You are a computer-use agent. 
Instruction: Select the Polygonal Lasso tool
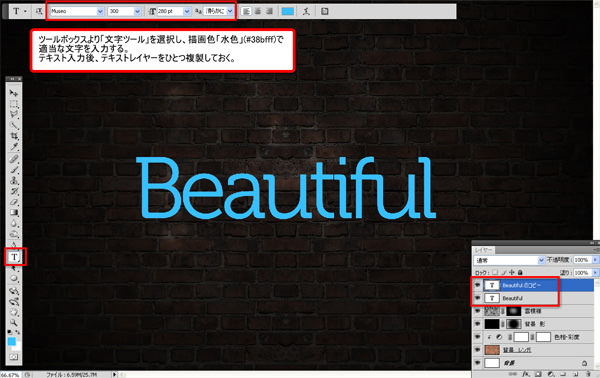pos(14,114)
